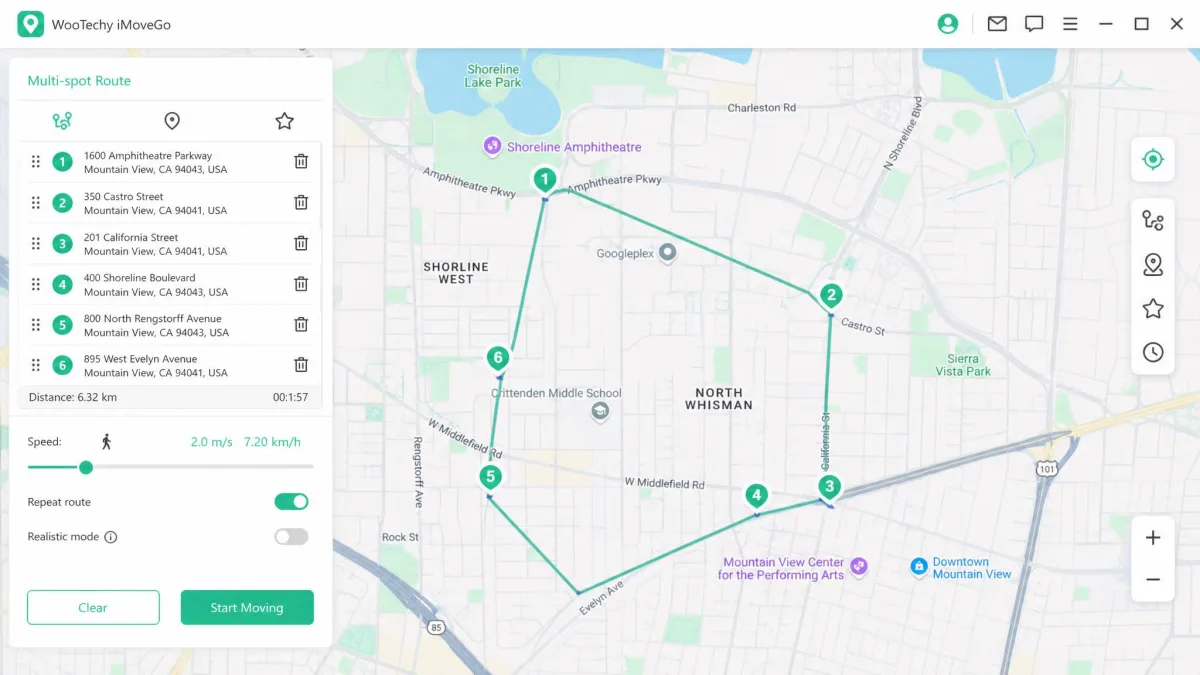Zoom in the map with plus button
This screenshot has width=1200, height=675.
coord(1153,538)
